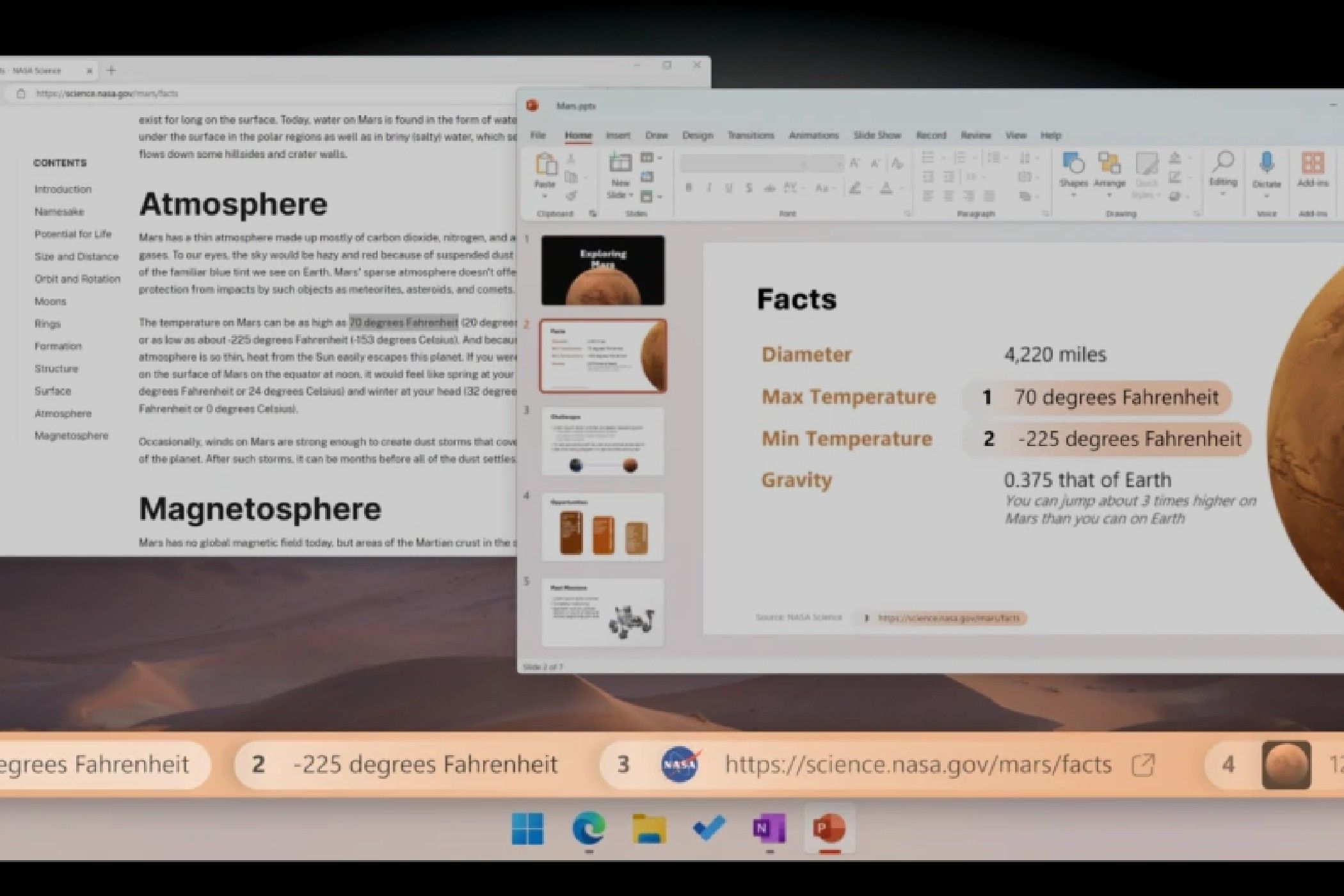The width and height of the screenshot is (1344, 896).
Task: Expand the Paste options arrow
Action: pyautogui.click(x=545, y=196)
